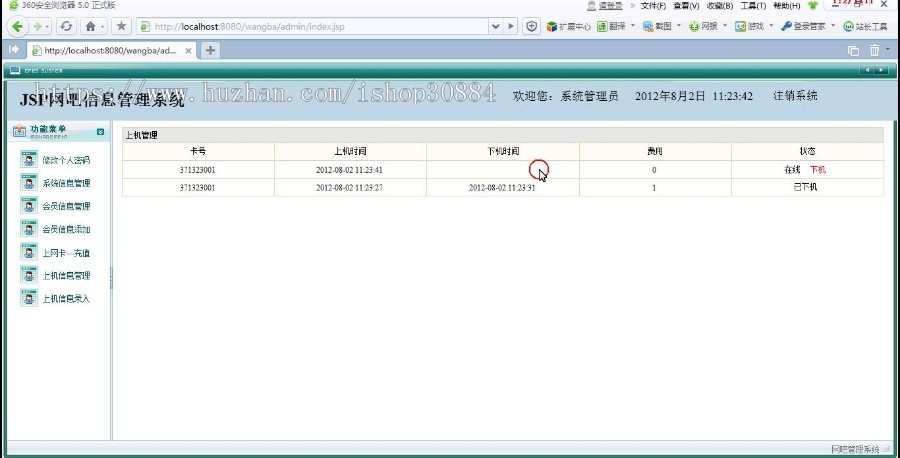The image size is (900, 458).
Task: Expand the 游戏 dropdown arrow
Action: click(771, 26)
